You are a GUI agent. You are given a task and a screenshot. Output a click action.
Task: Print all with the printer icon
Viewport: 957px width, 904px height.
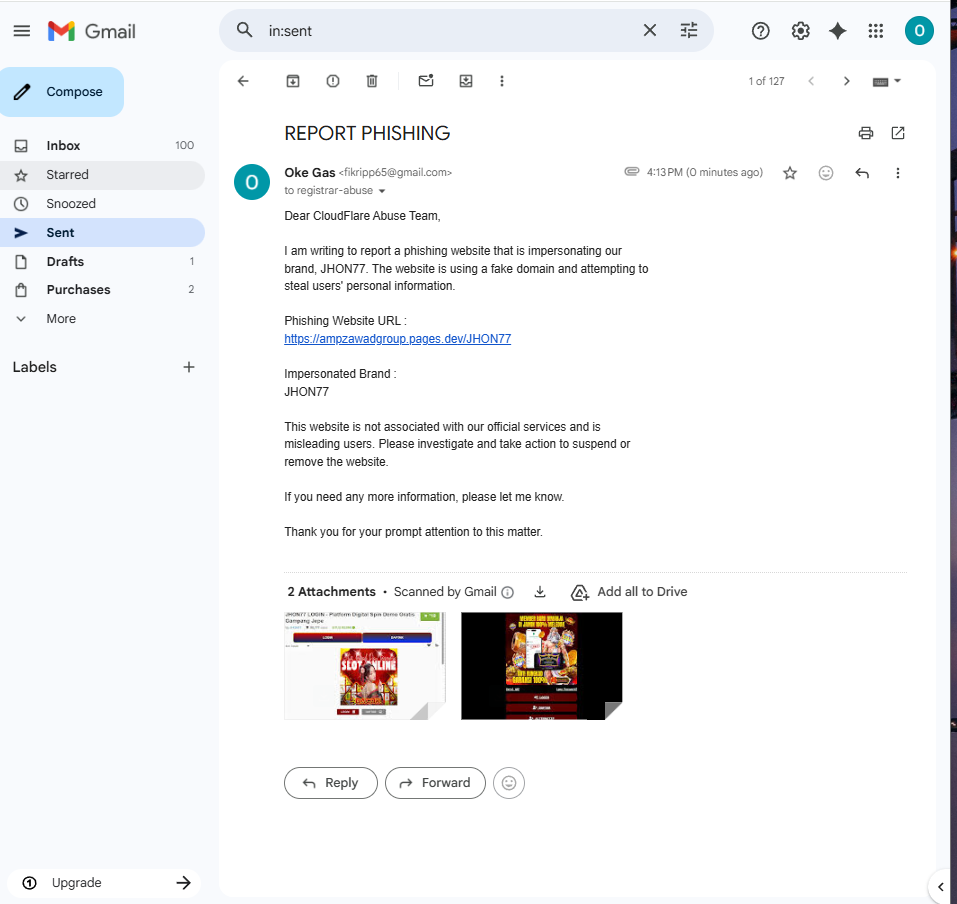[x=865, y=133]
